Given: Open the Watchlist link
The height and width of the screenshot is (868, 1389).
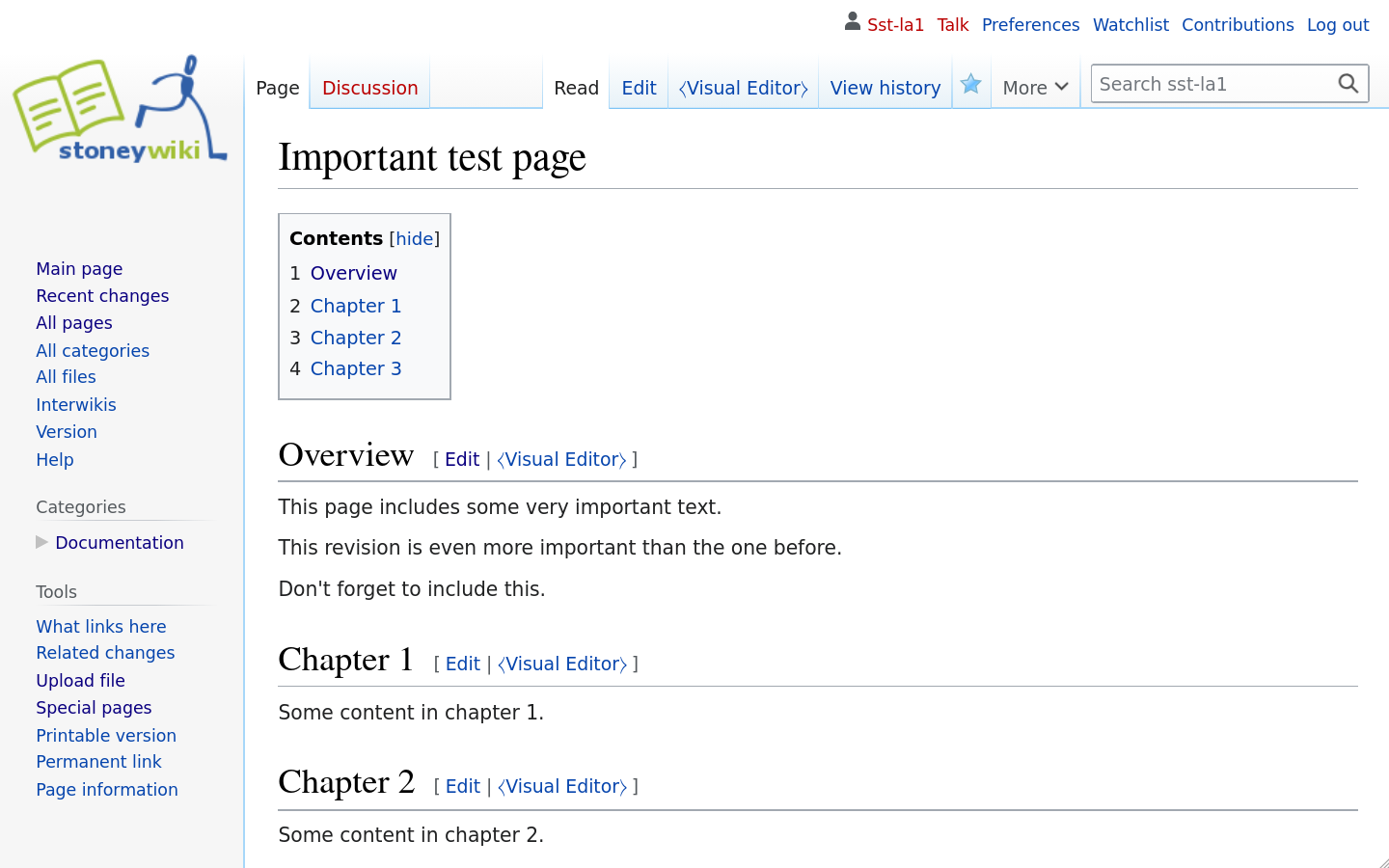Looking at the screenshot, I should pyautogui.click(x=1130, y=25).
